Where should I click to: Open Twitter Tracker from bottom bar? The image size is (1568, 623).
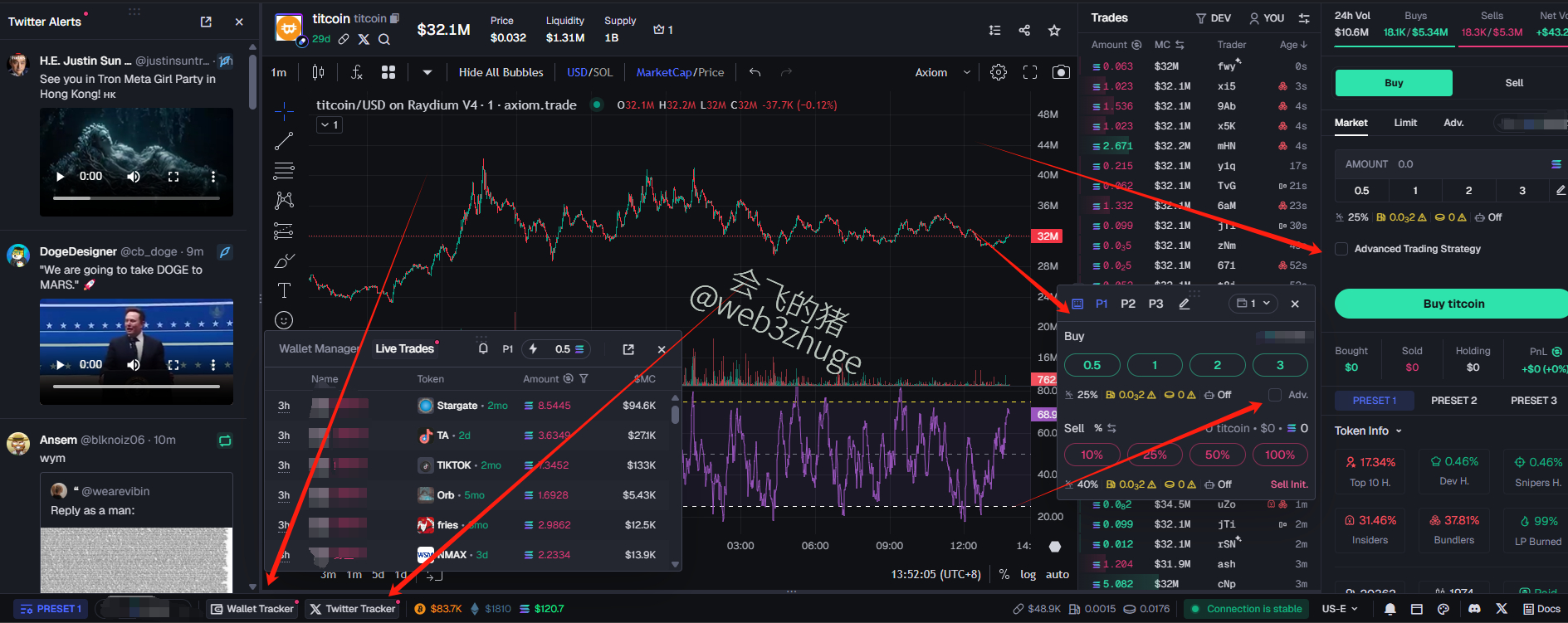[x=353, y=609]
